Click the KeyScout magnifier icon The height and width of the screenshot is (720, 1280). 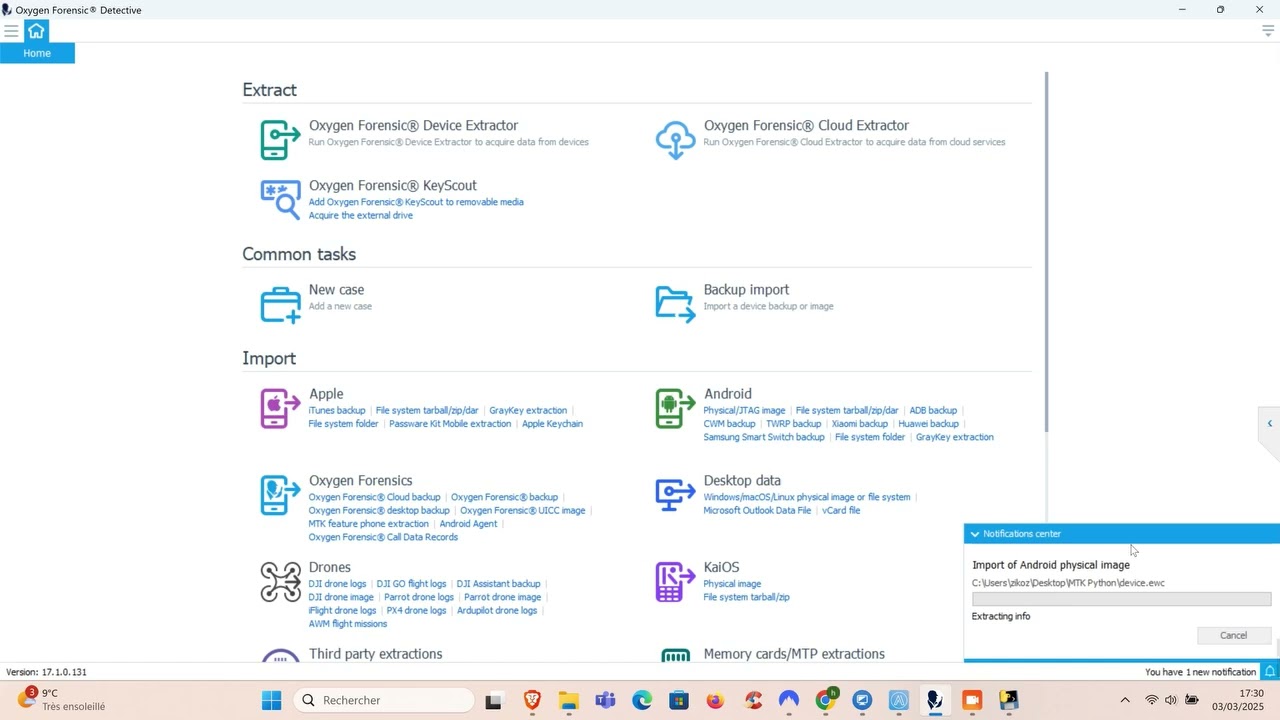point(280,200)
